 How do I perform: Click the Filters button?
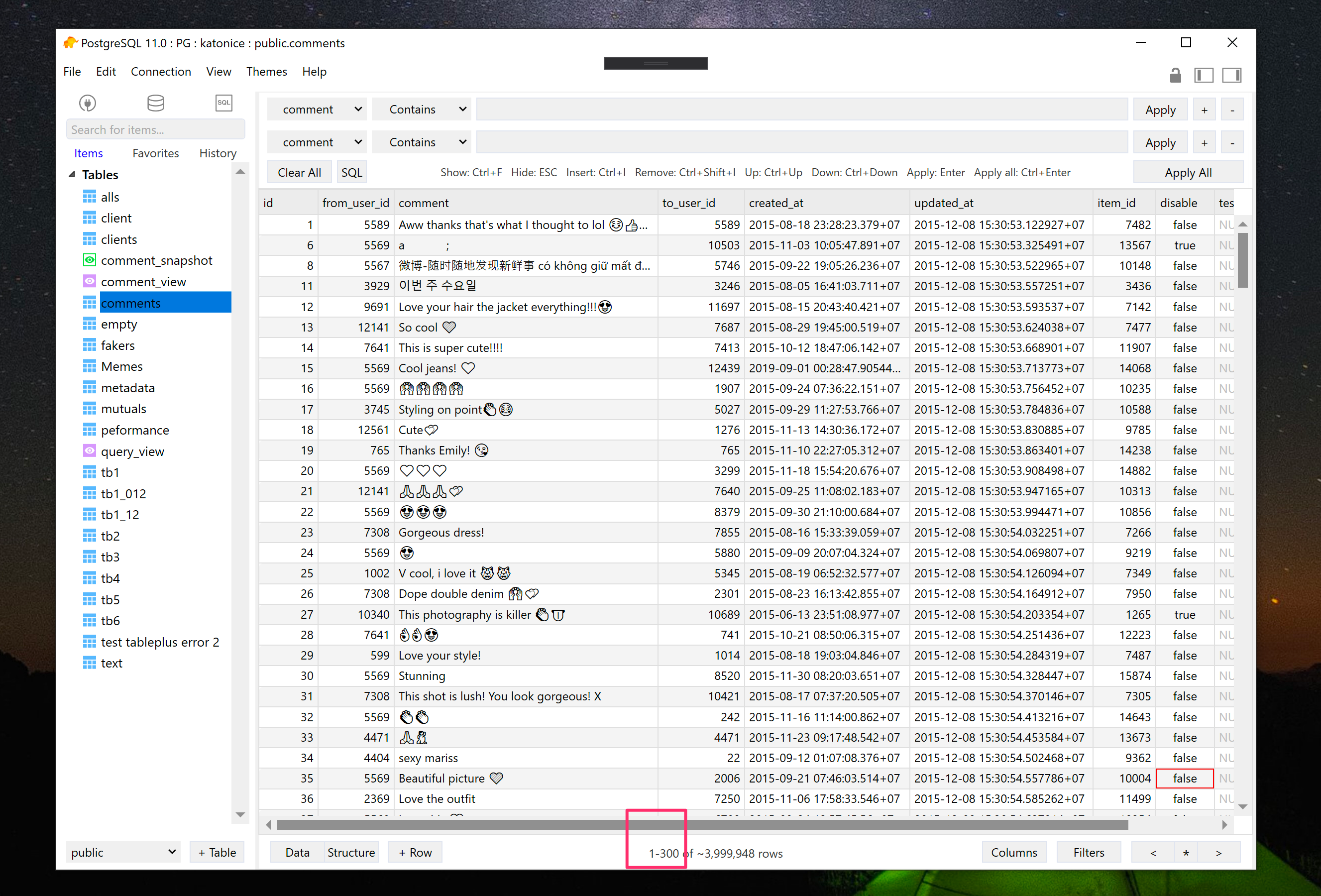click(1088, 852)
